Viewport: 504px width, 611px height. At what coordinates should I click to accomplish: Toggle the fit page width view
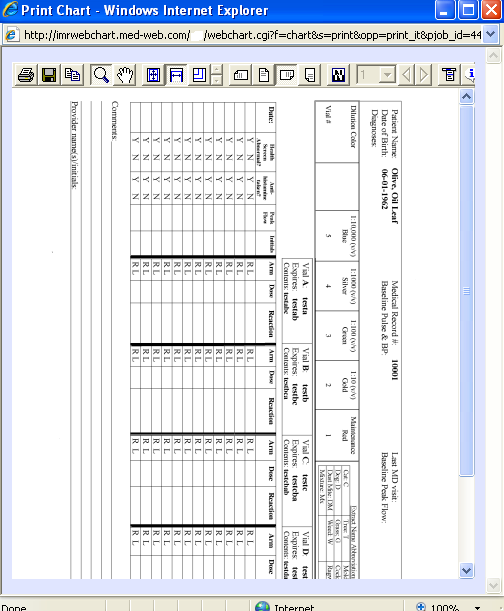(x=176, y=74)
